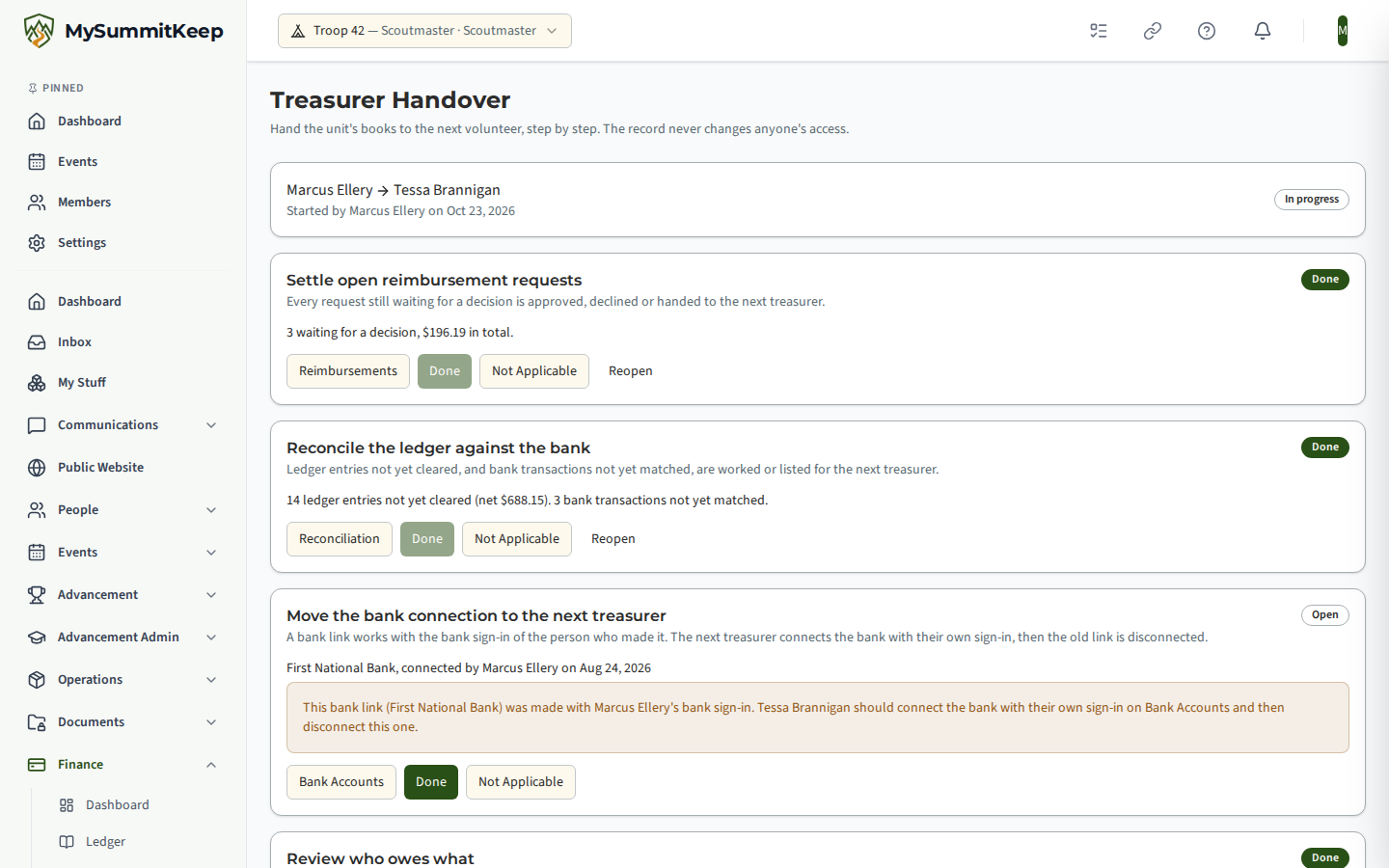Click the Advancement trophy icon
1389x868 pixels.
point(37,595)
